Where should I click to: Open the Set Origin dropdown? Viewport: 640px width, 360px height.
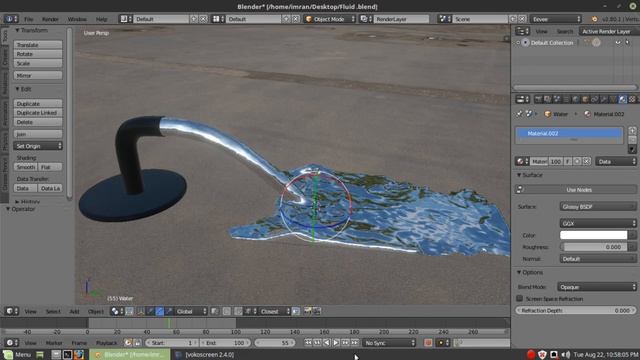click(x=38, y=146)
